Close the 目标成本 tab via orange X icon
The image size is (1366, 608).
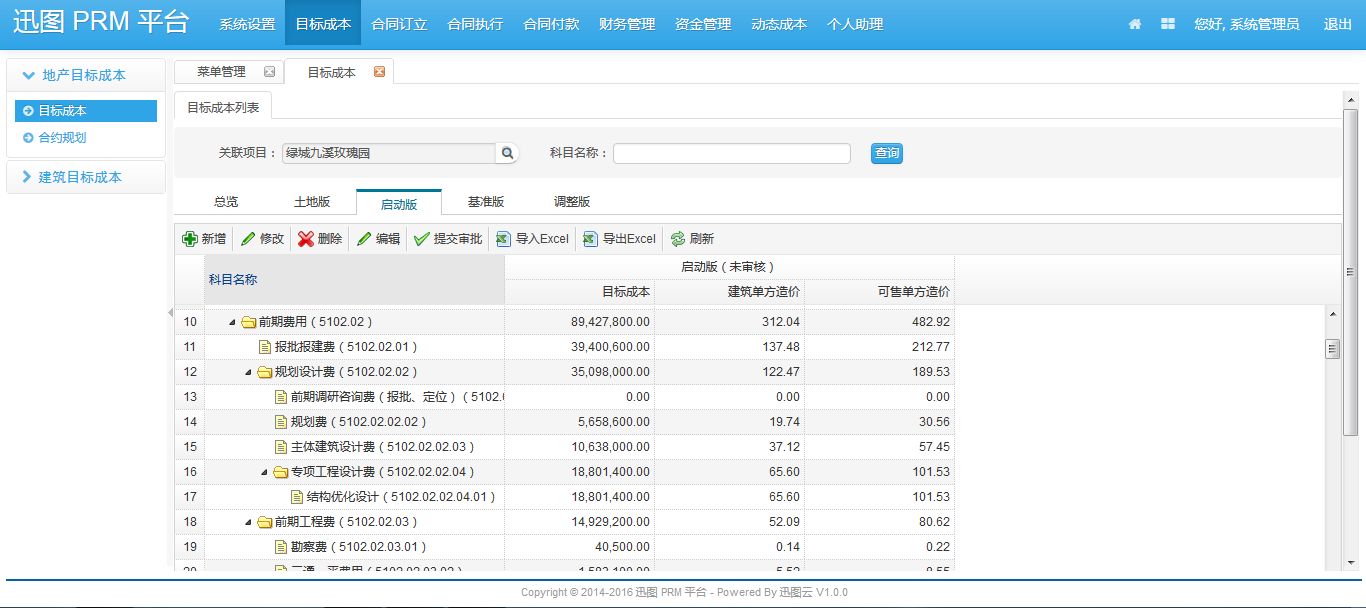[x=379, y=72]
